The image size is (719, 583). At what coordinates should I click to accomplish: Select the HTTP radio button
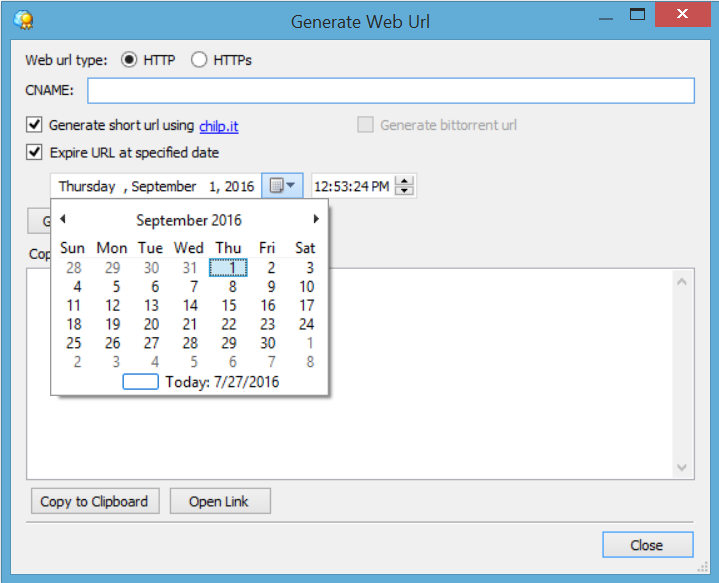[129, 60]
